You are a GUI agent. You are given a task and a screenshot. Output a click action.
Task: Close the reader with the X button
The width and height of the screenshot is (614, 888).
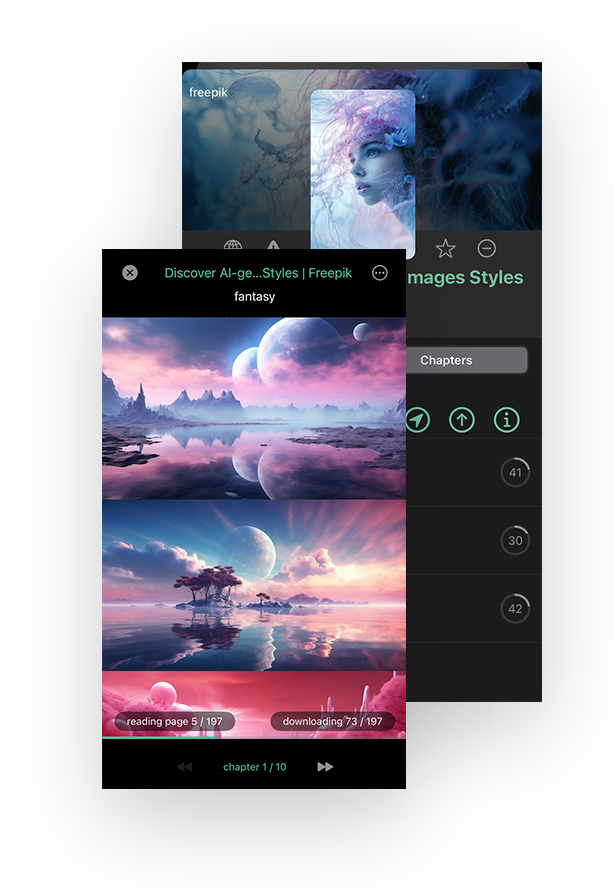coord(130,273)
